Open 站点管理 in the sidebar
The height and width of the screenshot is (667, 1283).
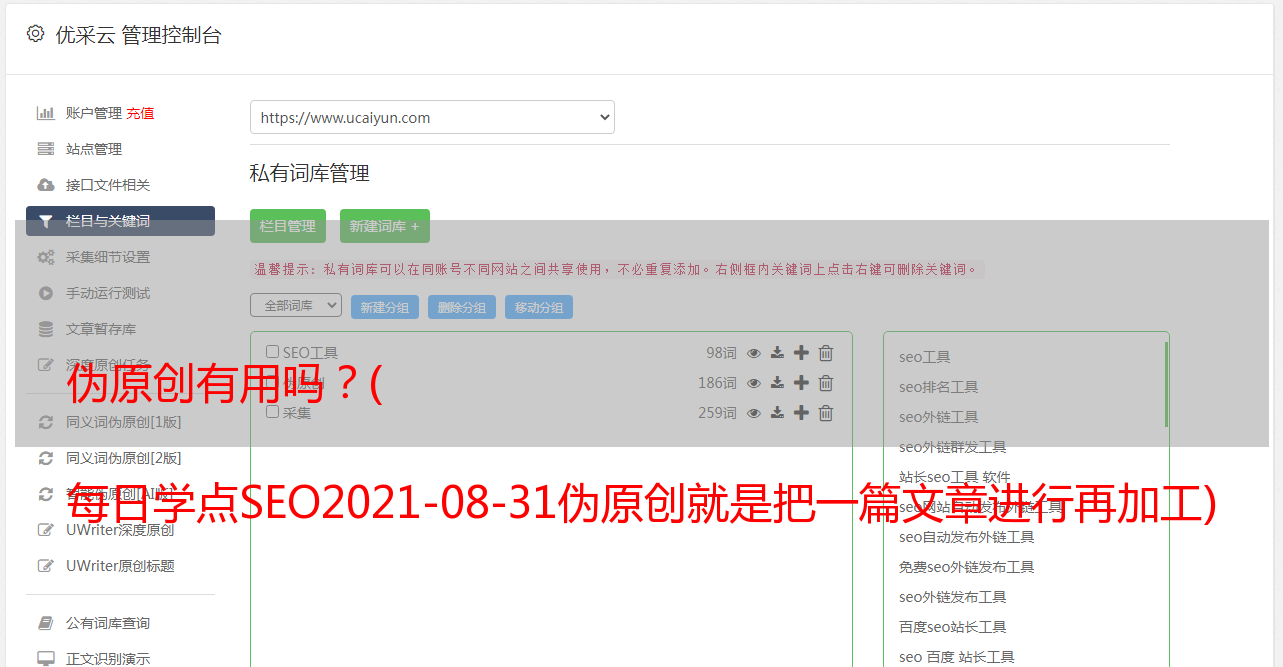tap(94, 149)
